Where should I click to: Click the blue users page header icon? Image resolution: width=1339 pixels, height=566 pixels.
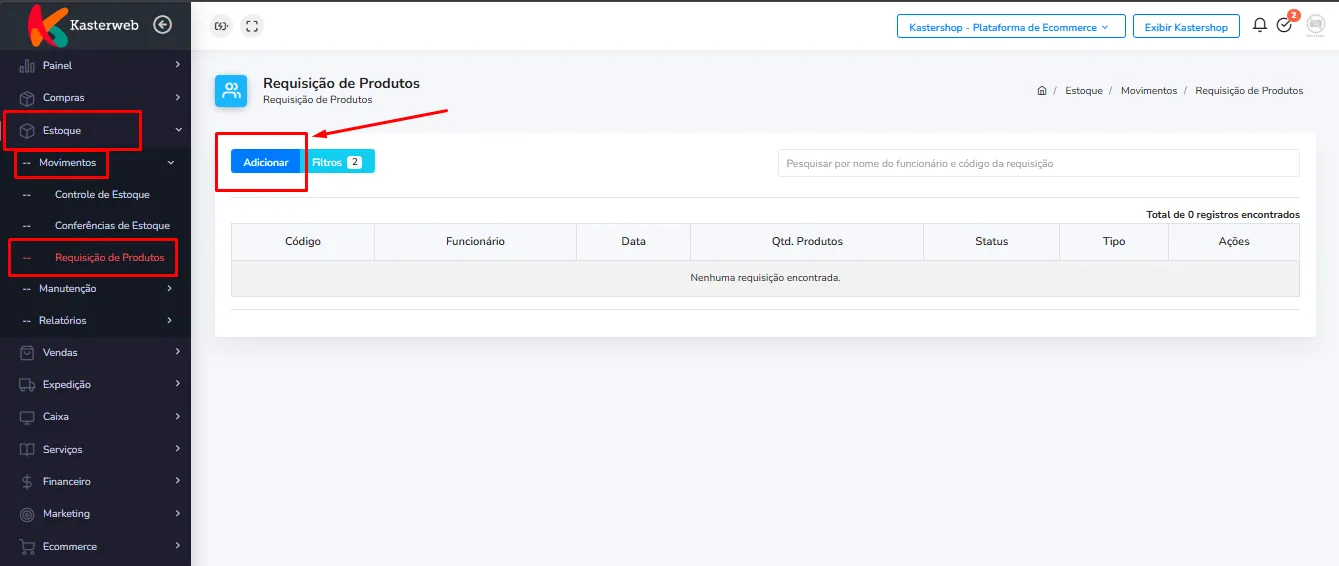tap(231, 90)
